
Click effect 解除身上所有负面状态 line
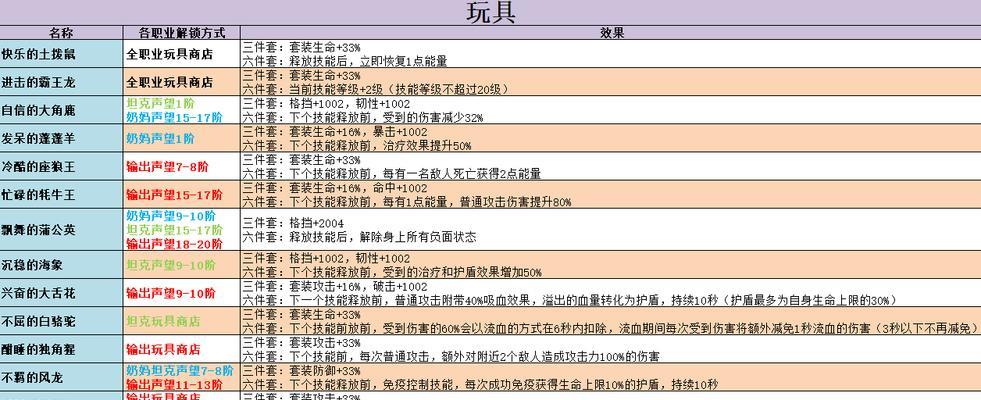click(x=359, y=237)
